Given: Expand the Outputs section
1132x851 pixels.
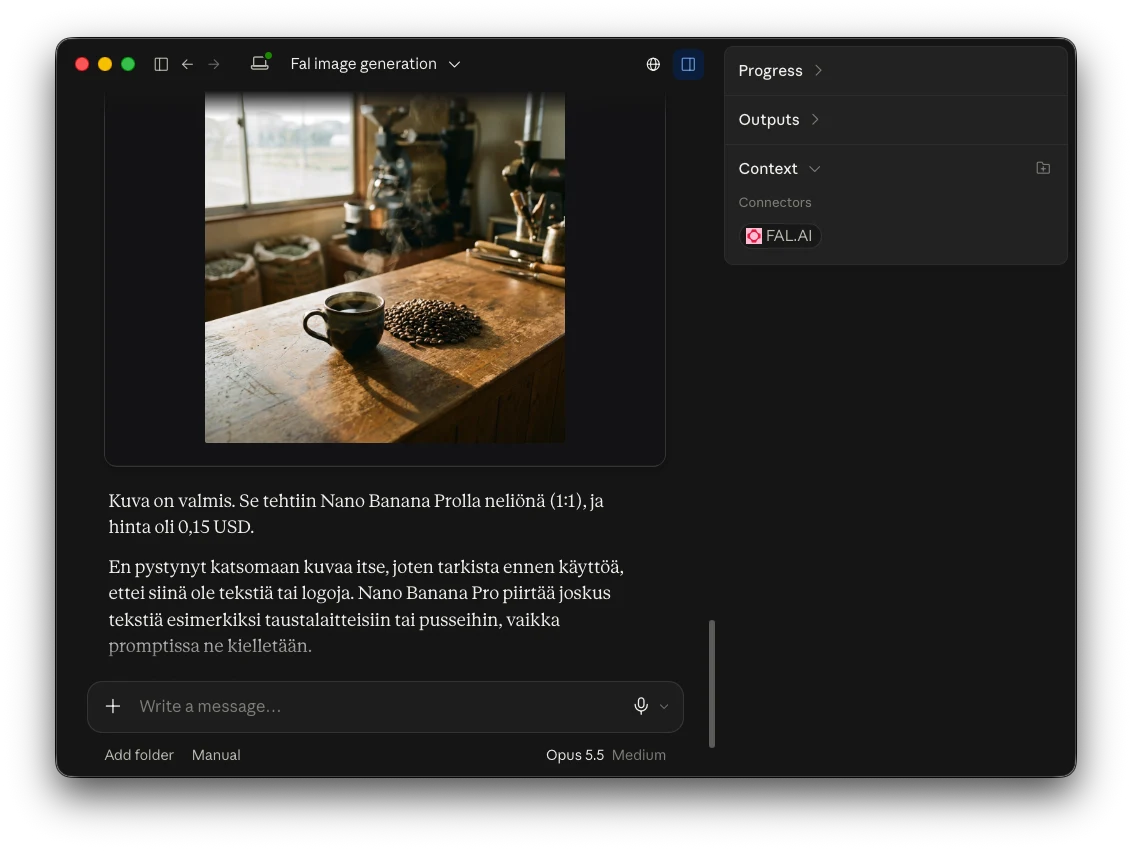Looking at the screenshot, I should [x=778, y=120].
